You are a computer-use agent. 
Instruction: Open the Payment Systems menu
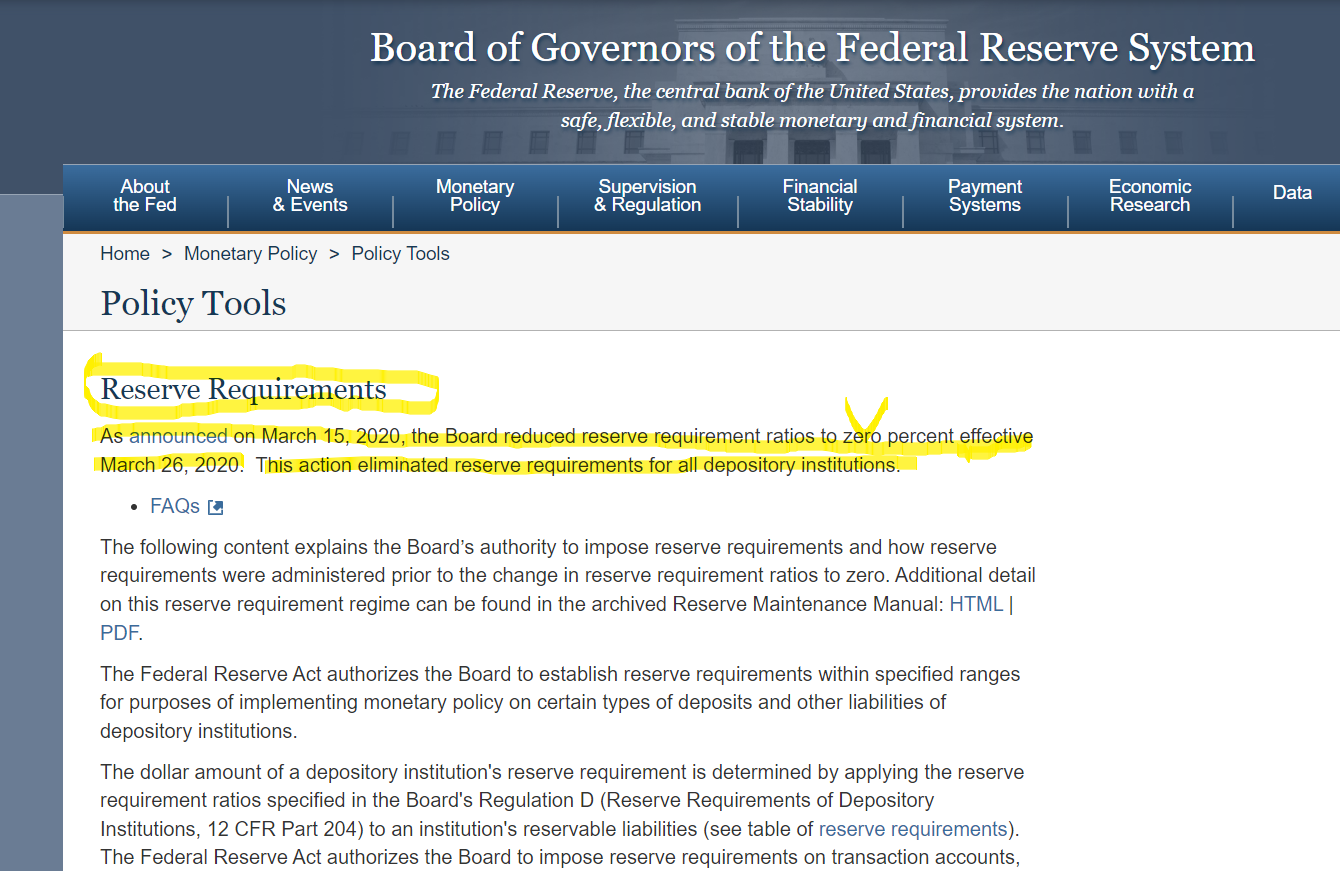click(985, 196)
